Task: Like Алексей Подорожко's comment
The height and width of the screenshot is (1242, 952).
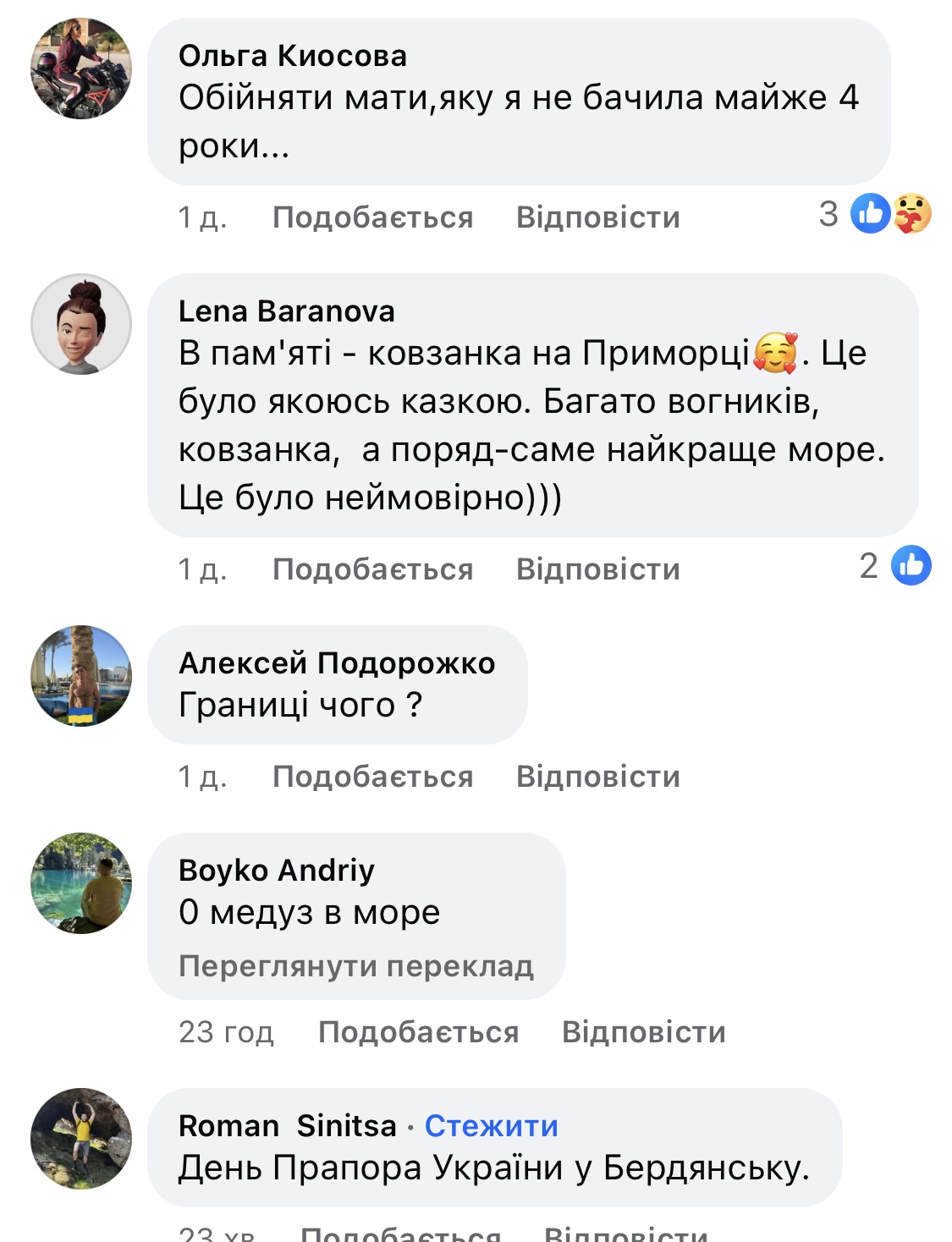Action: (372, 777)
